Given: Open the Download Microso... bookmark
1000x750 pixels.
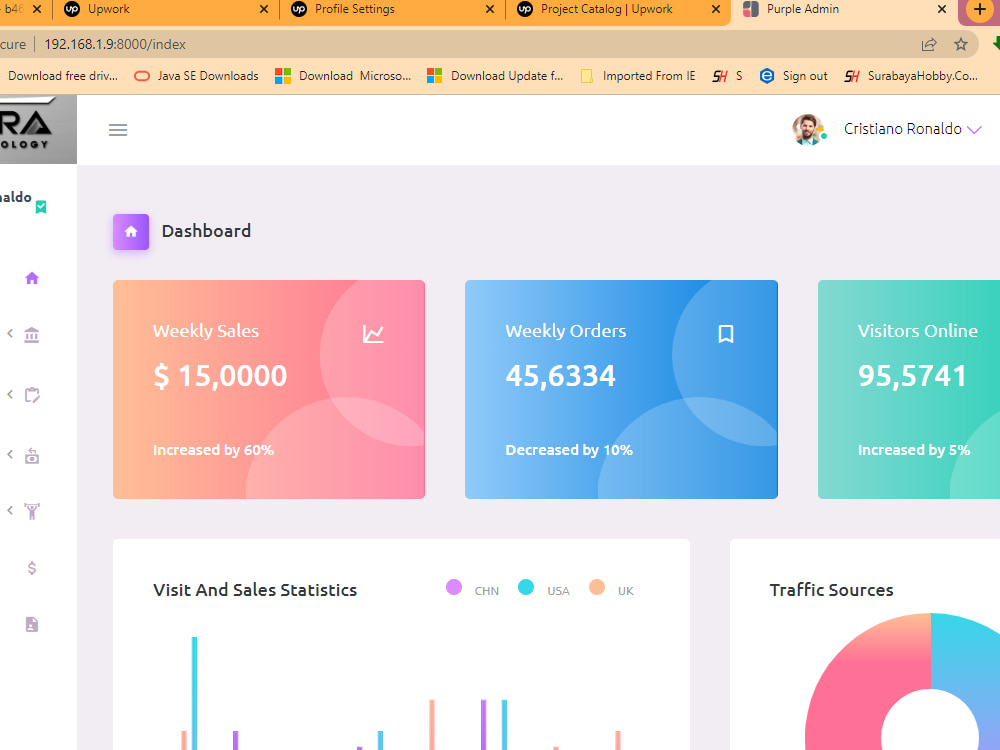Looking at the screenshot, I should pos(343,76).
